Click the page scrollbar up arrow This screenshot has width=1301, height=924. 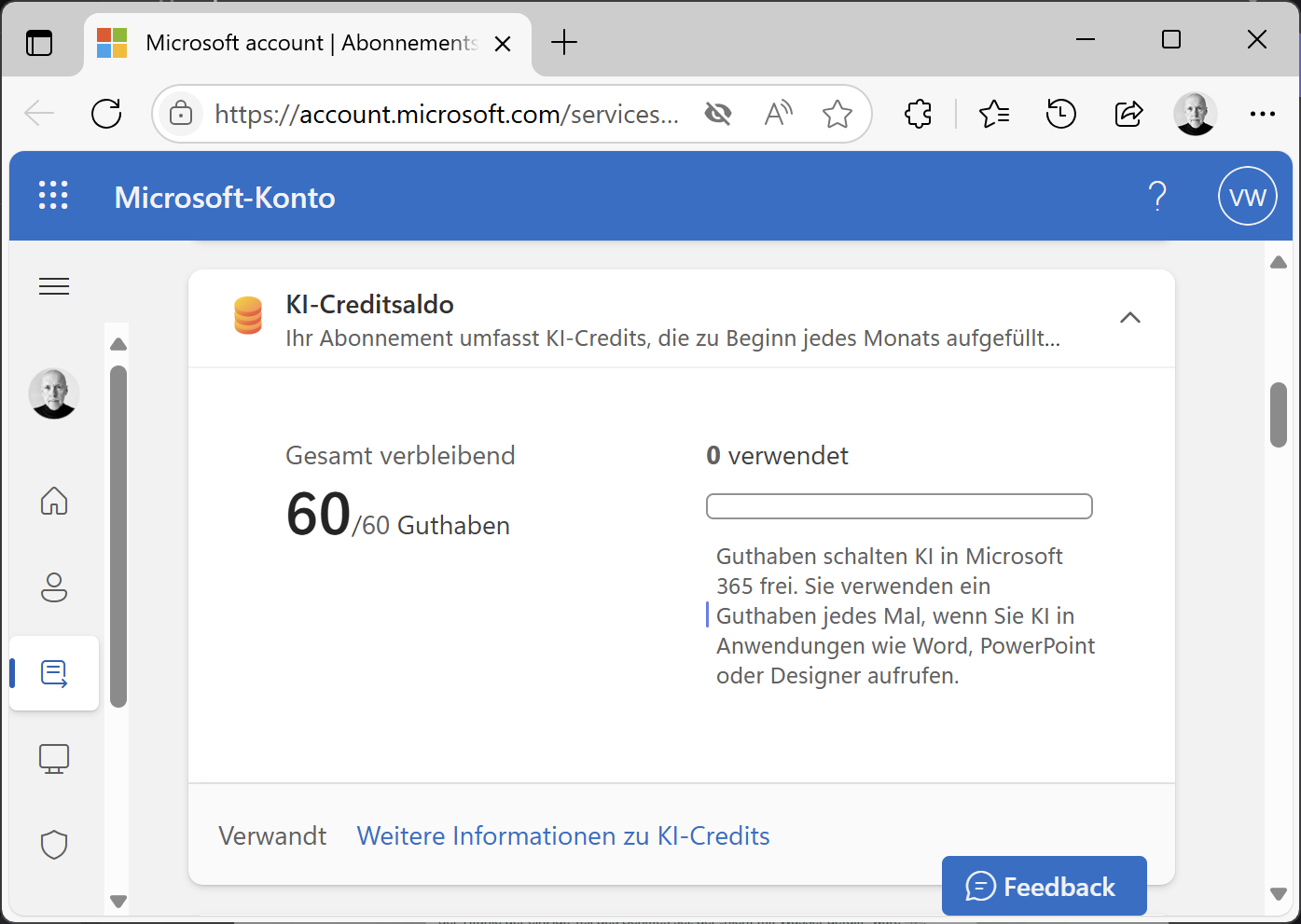pyautogui.click(x=1279, y=262)
